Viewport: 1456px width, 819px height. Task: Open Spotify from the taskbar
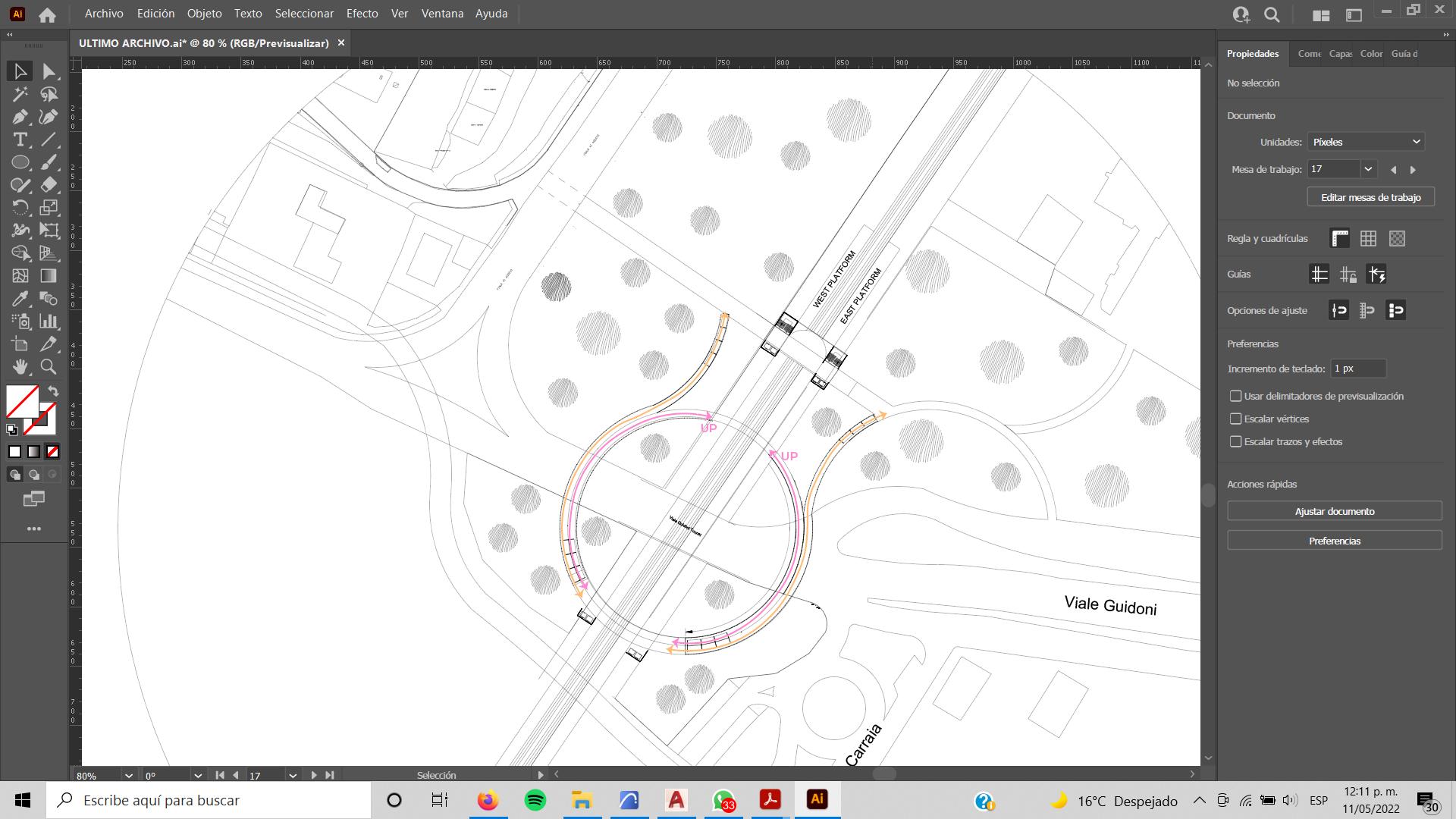click(x=535, y=800)
